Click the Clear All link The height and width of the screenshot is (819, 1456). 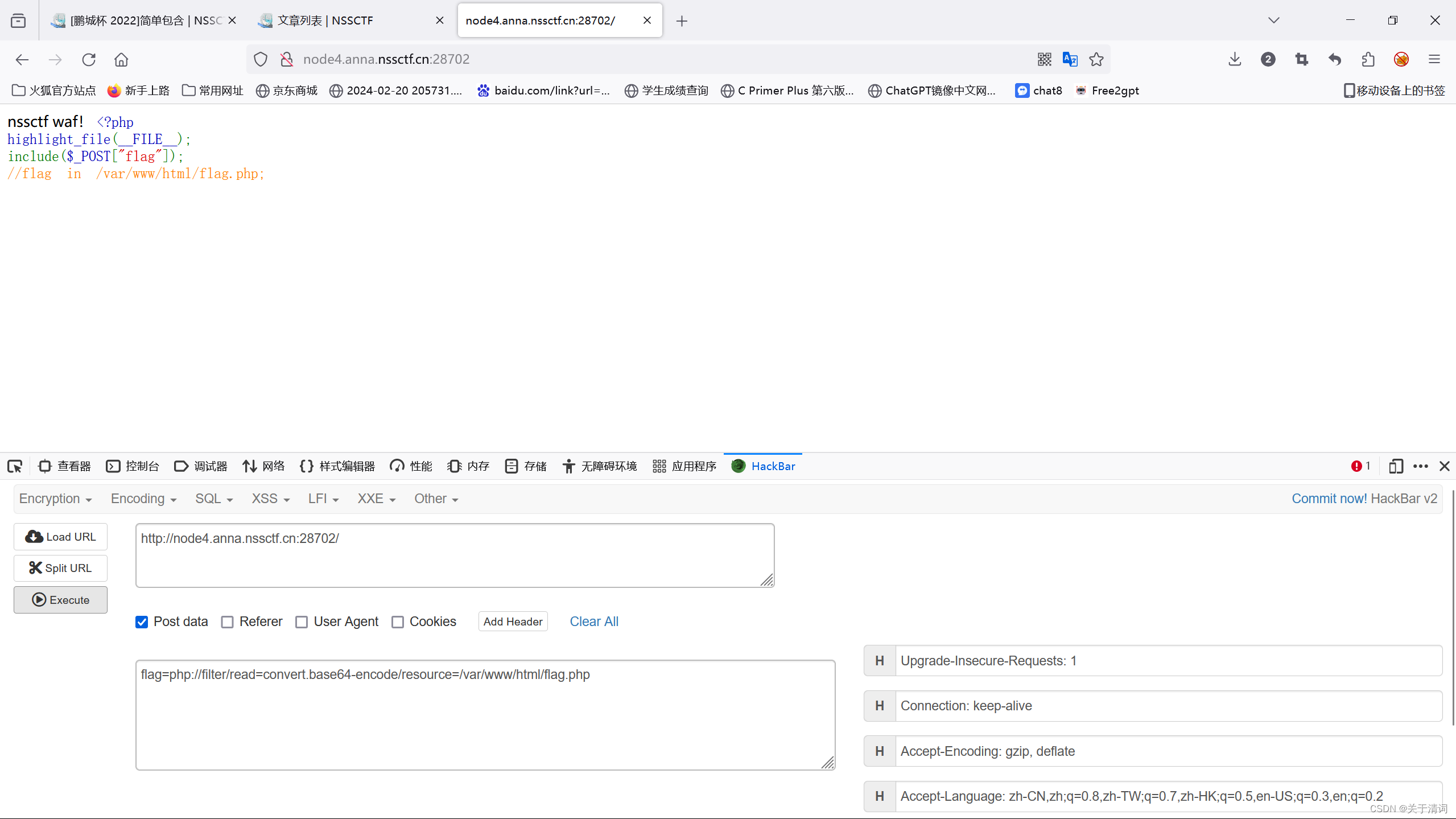(x=593, y=622)
